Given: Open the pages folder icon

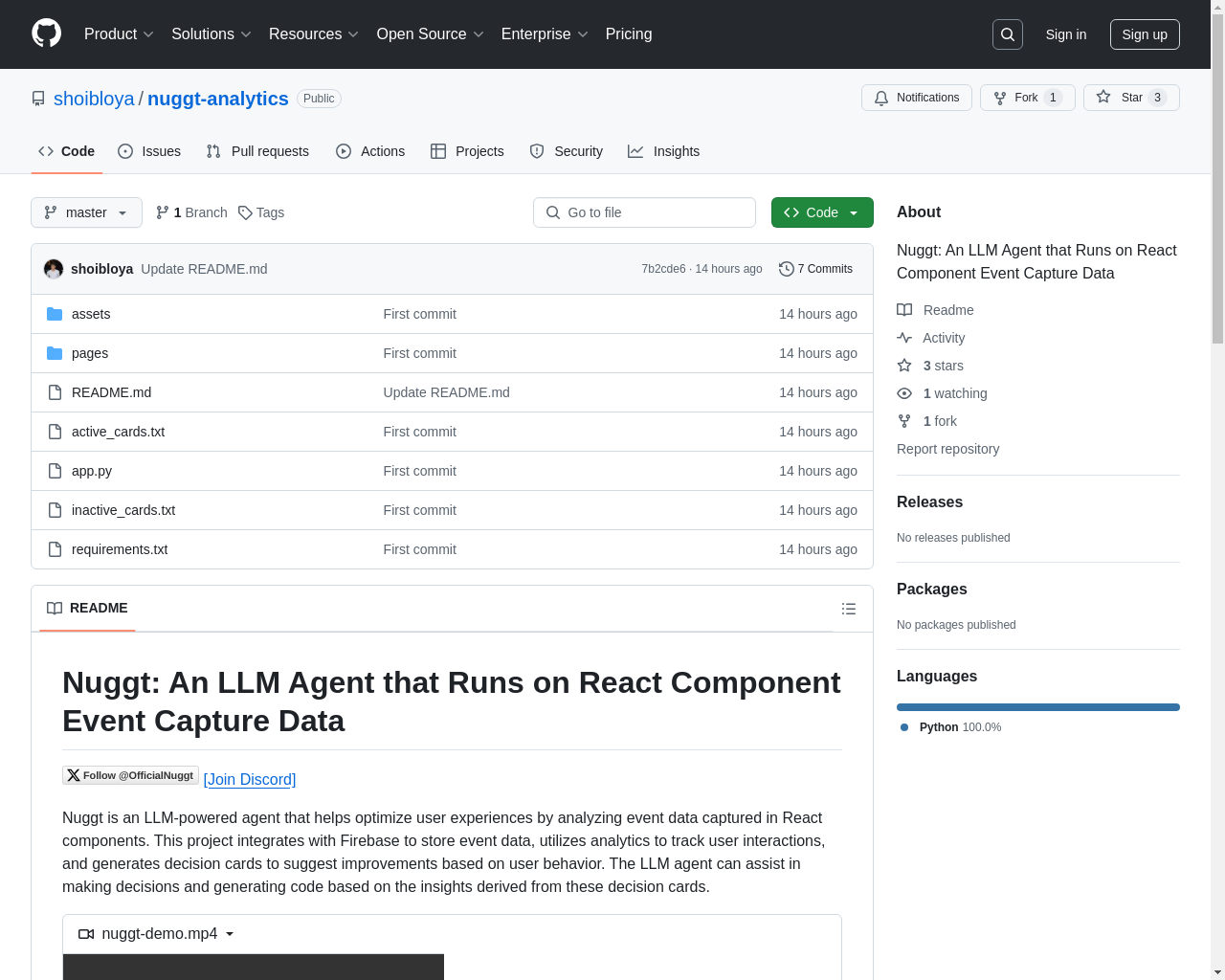Looking at the screenshot, I should [55, 353].
